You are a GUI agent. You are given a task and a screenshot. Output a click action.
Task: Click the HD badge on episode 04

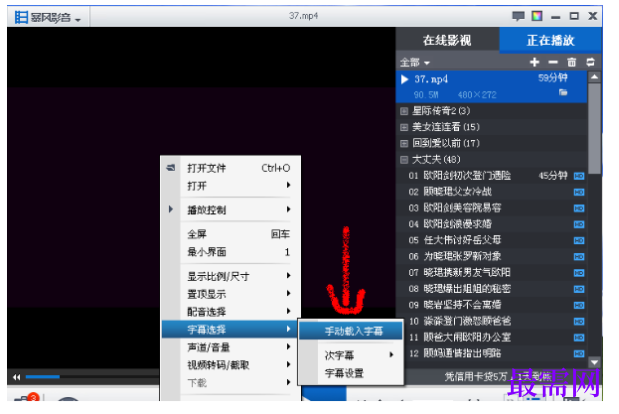point(579,225)
